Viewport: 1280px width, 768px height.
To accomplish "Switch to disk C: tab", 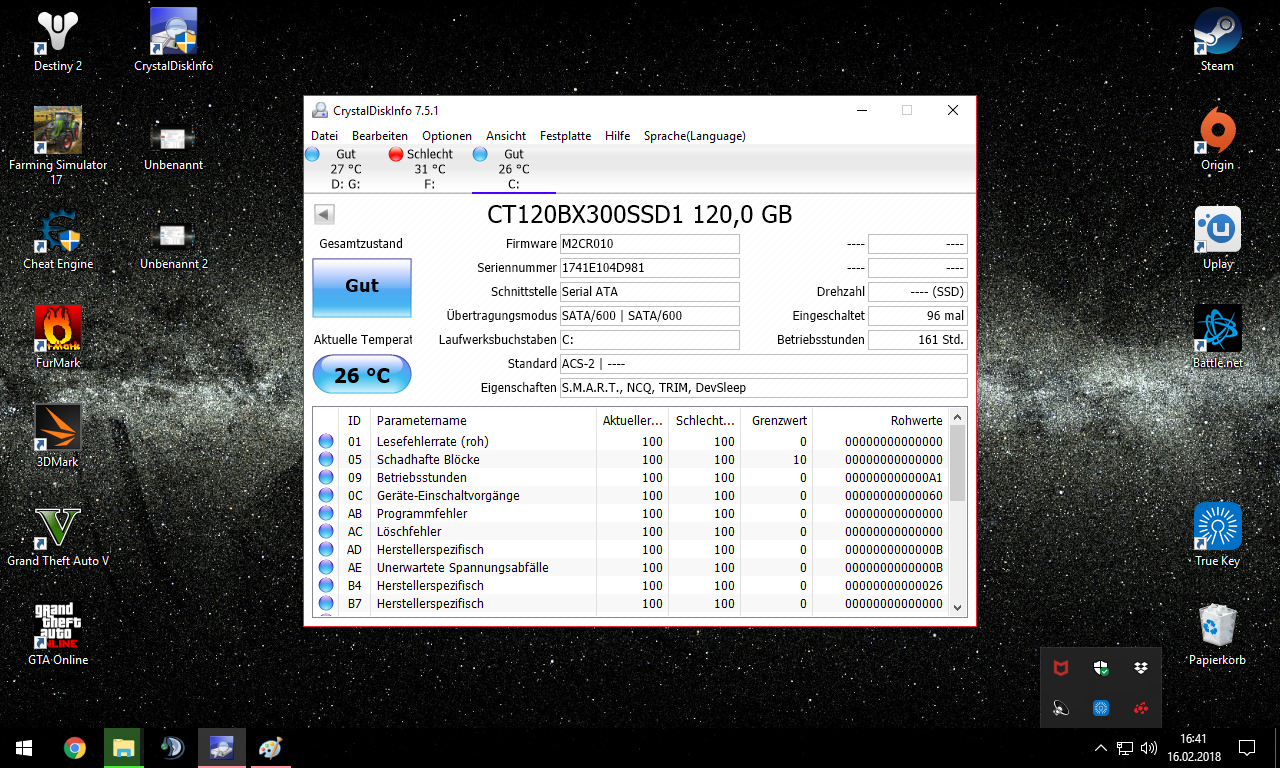I will [513, 169].
